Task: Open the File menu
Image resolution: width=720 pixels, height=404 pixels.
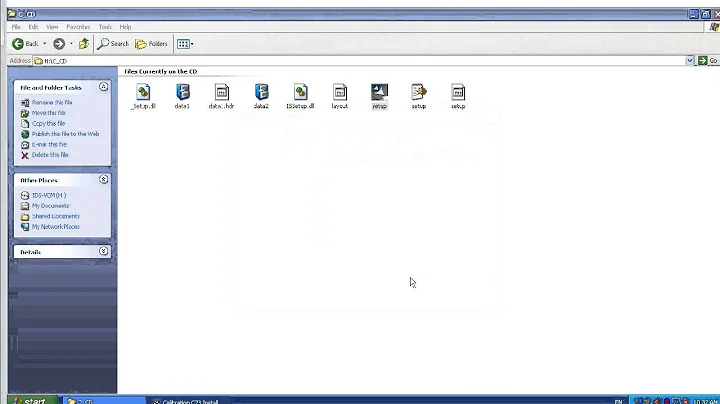Action: click(16, 27)
